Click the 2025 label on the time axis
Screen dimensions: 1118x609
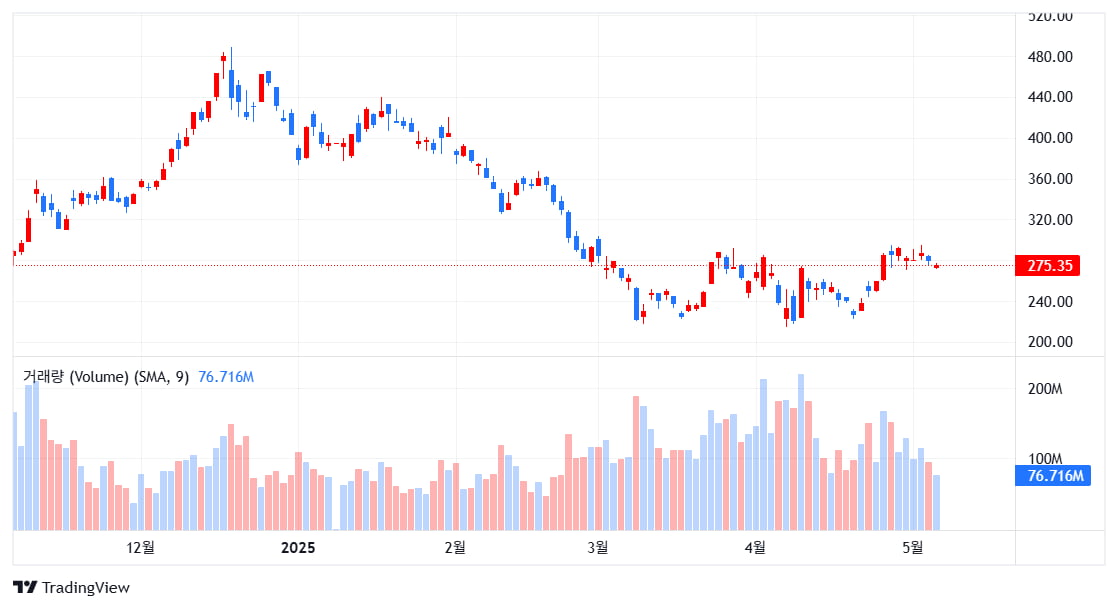(298, 548)
